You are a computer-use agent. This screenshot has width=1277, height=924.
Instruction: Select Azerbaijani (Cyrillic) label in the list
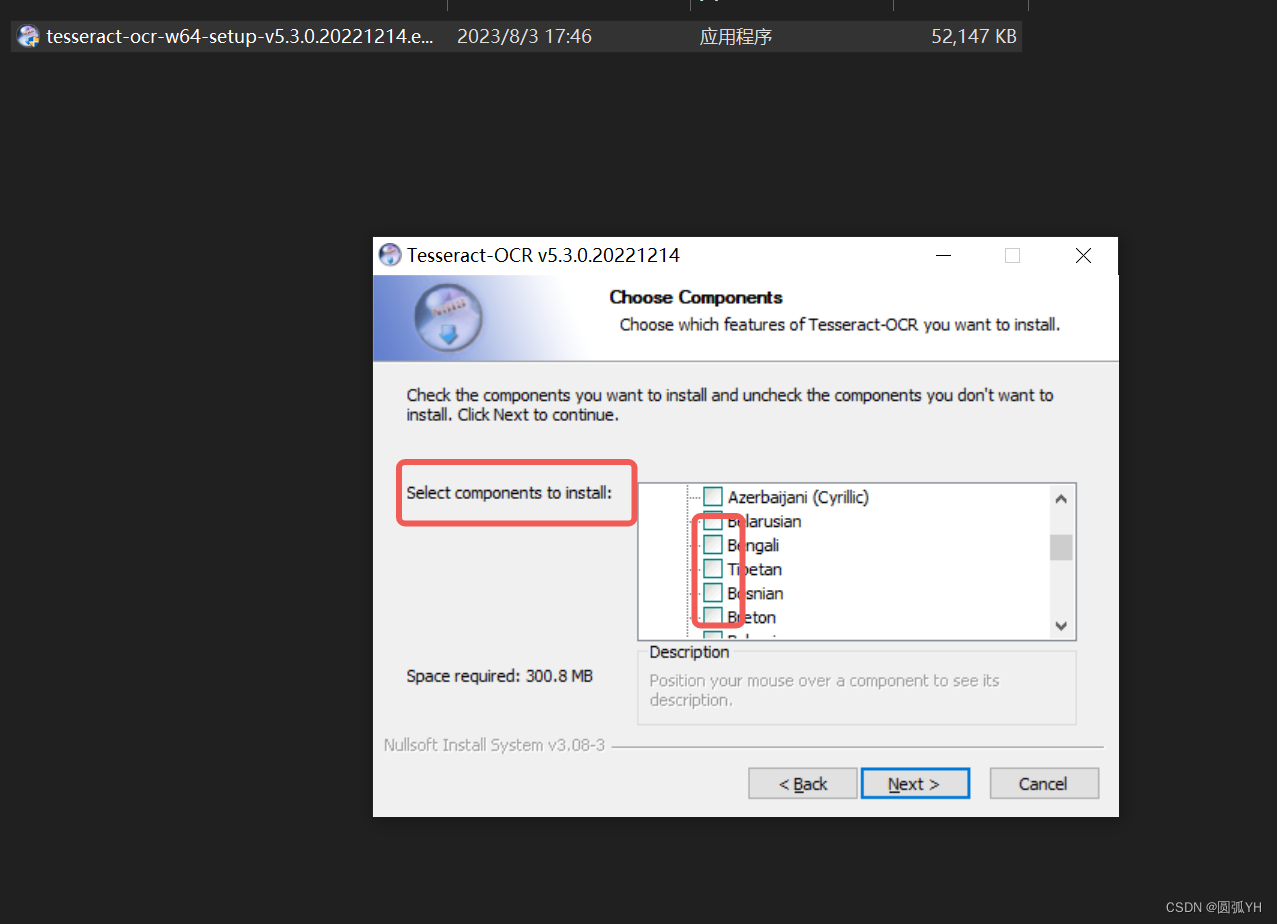(x=798, y=496)
